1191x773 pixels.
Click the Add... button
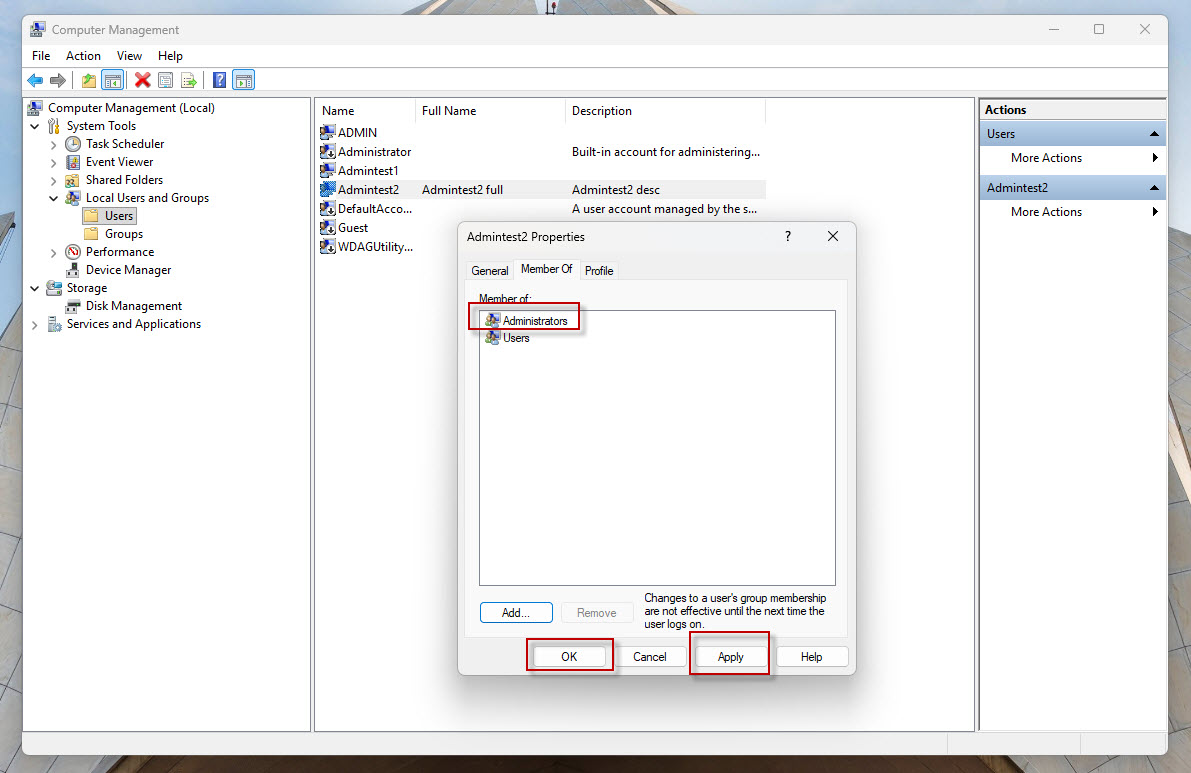pos(516,613)
